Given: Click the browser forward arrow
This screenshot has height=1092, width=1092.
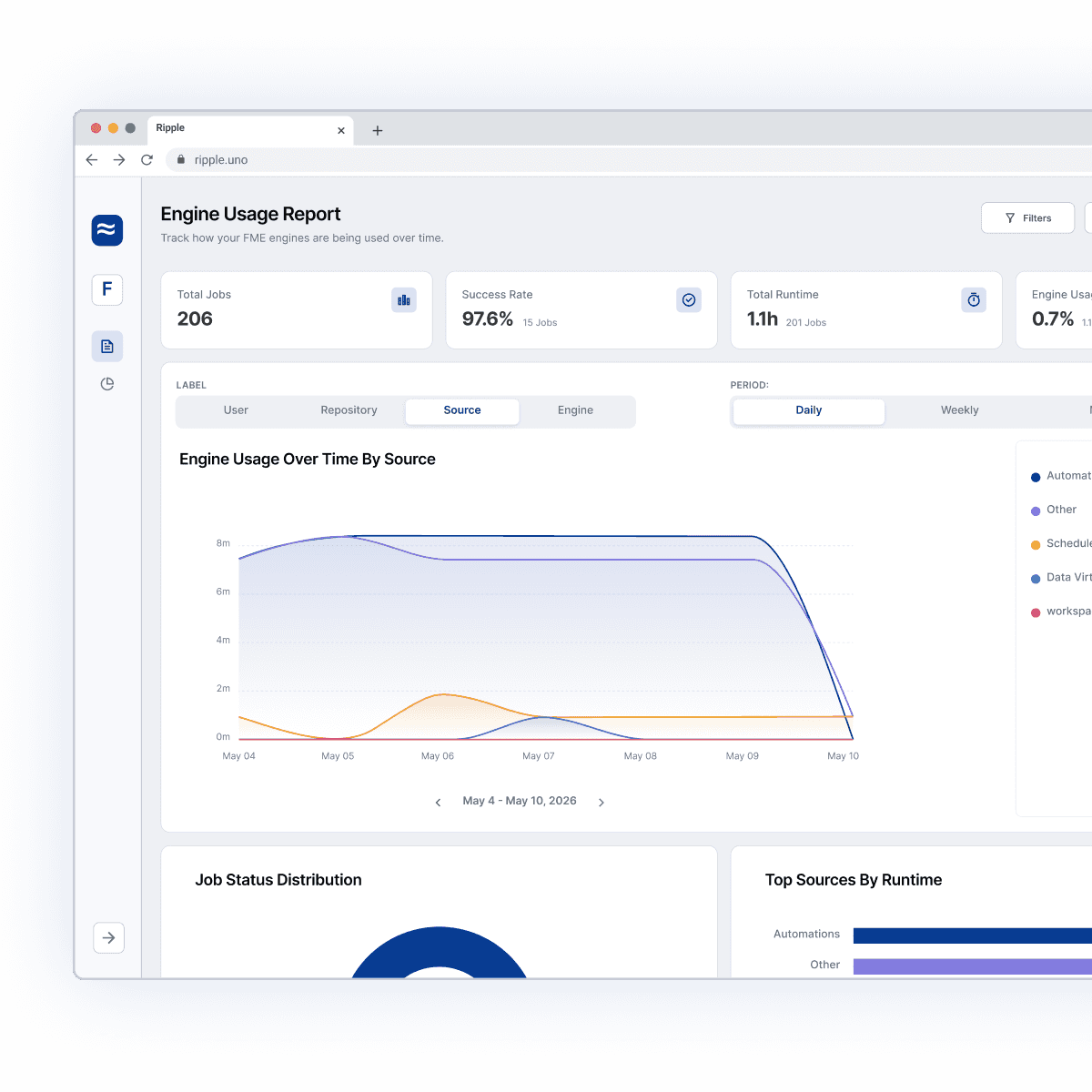Looking at the screenshot, I should 119,159.
